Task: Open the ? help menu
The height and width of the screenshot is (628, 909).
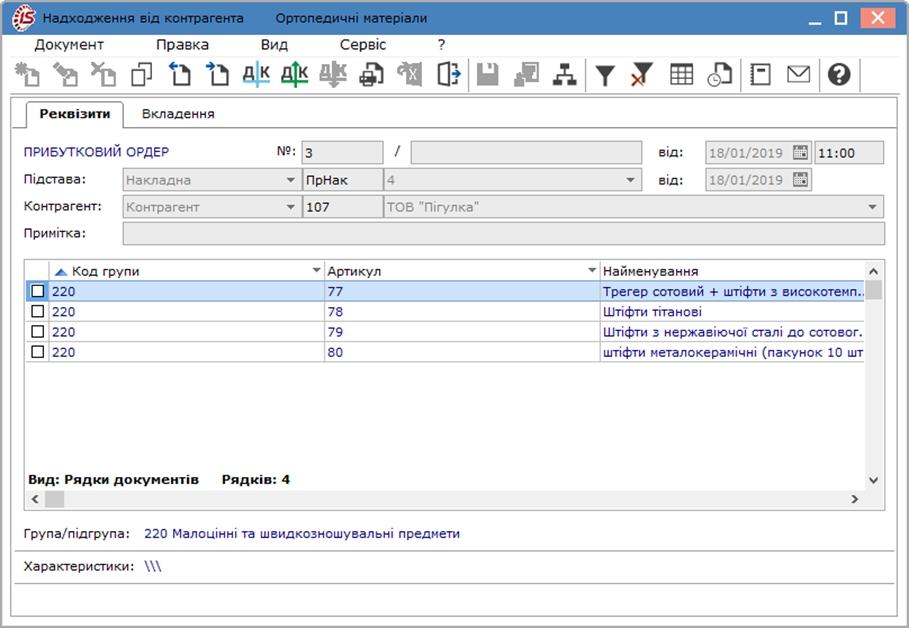Action: tap(441, 45)
